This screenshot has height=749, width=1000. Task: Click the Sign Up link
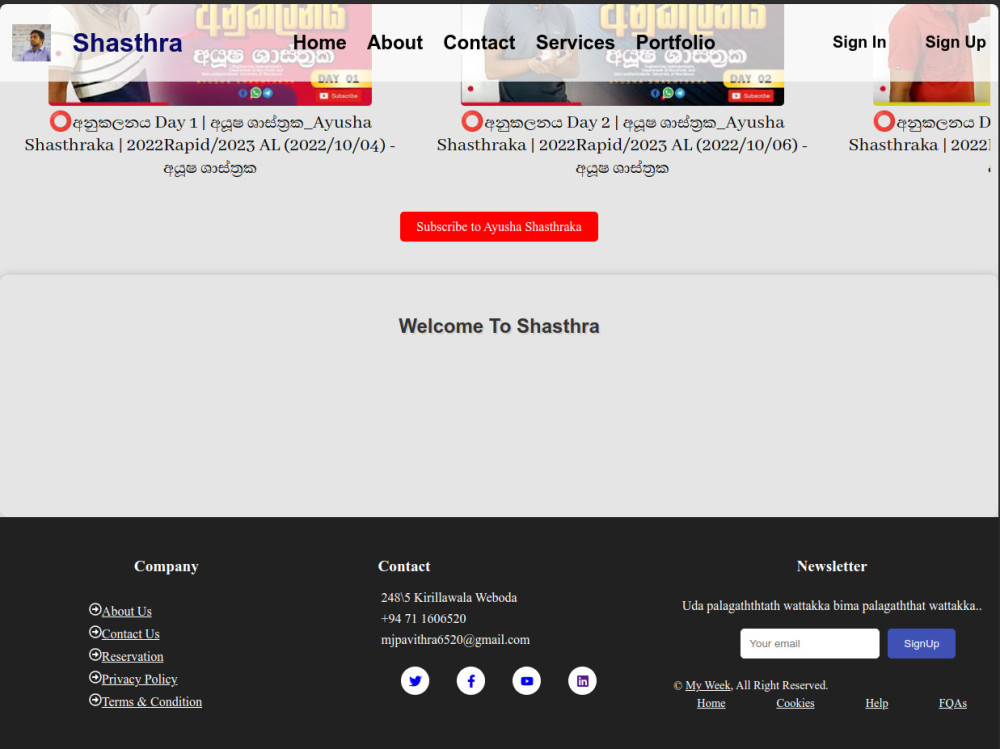tap(955, 42)
